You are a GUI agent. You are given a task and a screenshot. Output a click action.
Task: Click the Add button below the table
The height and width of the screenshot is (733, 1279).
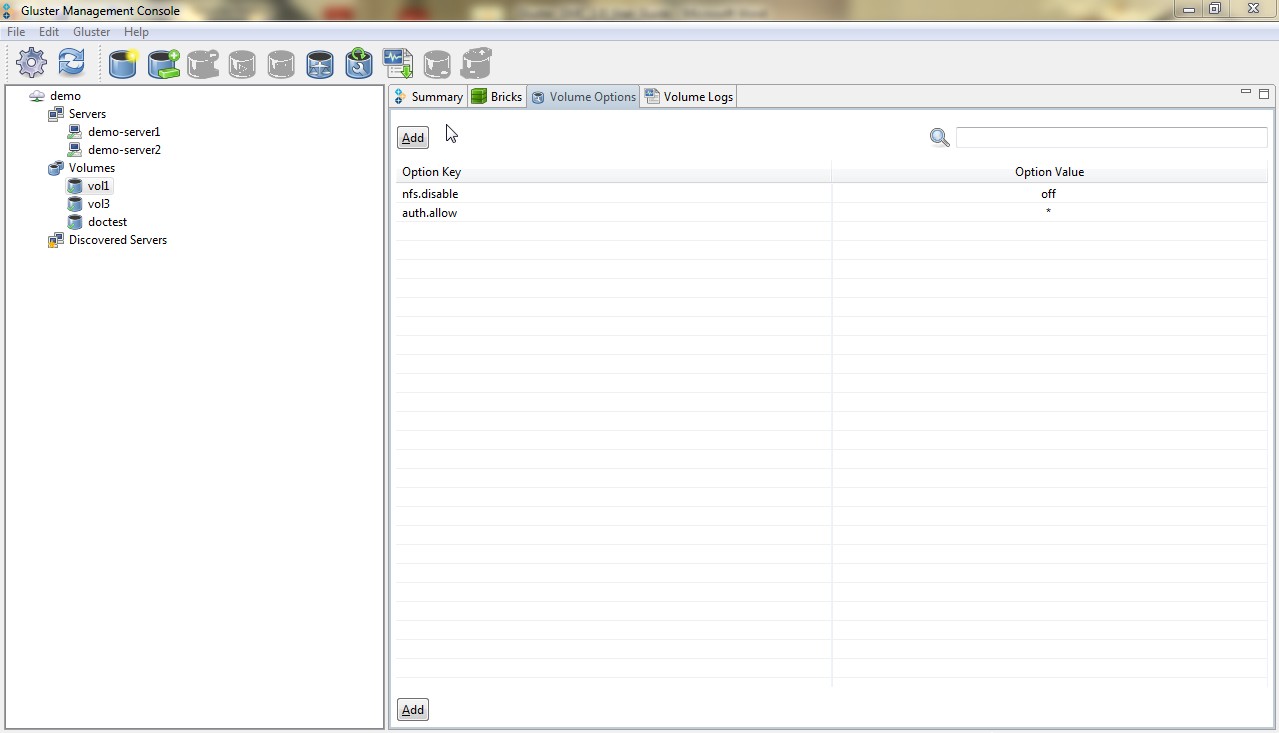pos(412,710)
